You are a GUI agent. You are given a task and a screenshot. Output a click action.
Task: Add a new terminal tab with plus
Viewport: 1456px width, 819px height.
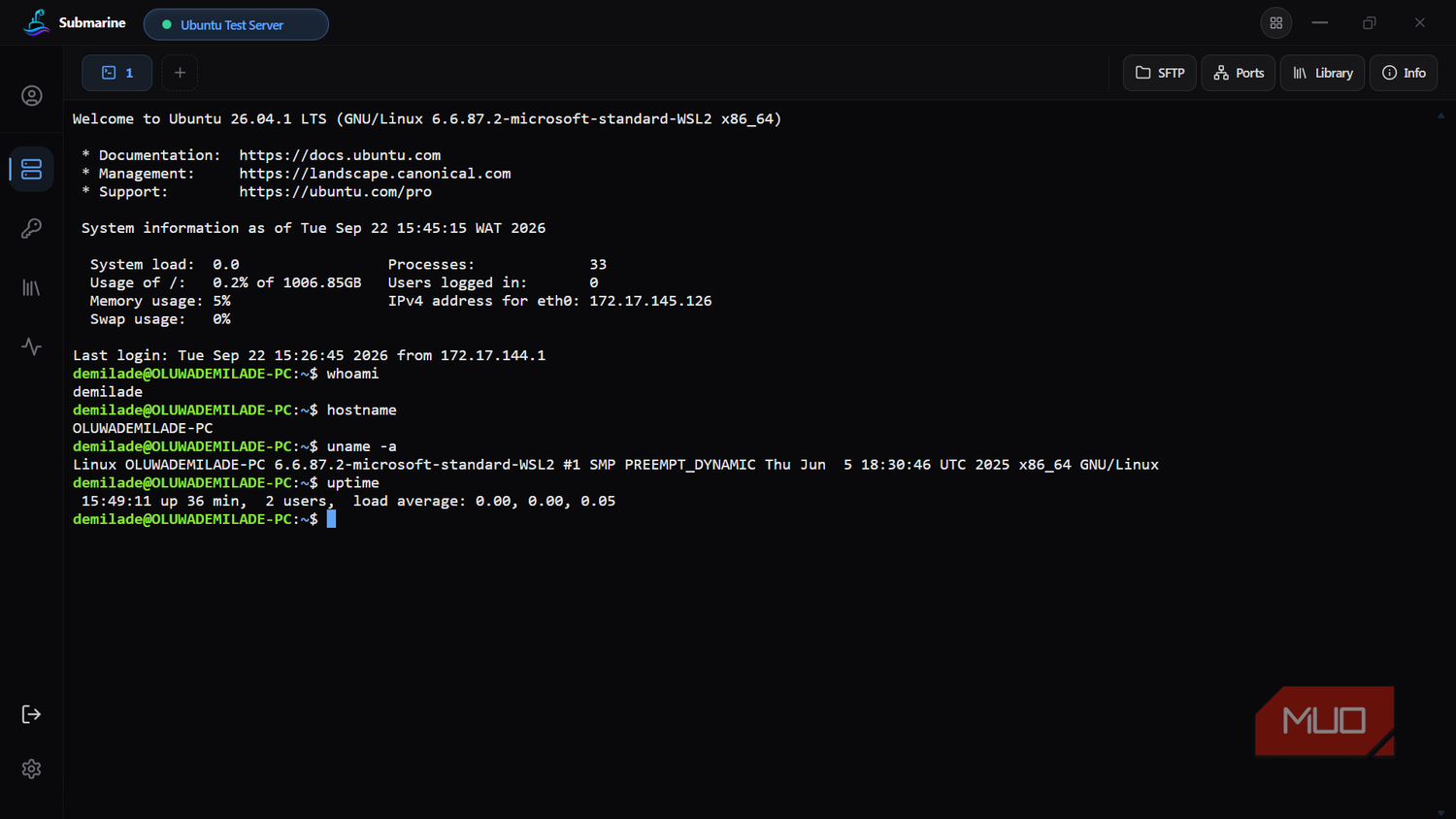pos(180,73)
